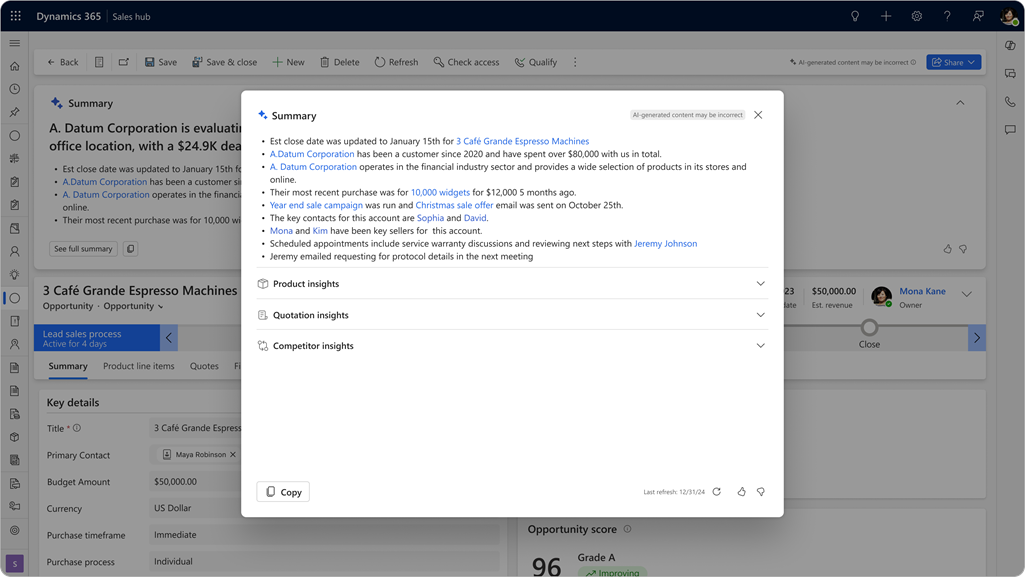The image size is (1025, 577).
Task: Select the Quotes tab
Action: pos(204,366)
